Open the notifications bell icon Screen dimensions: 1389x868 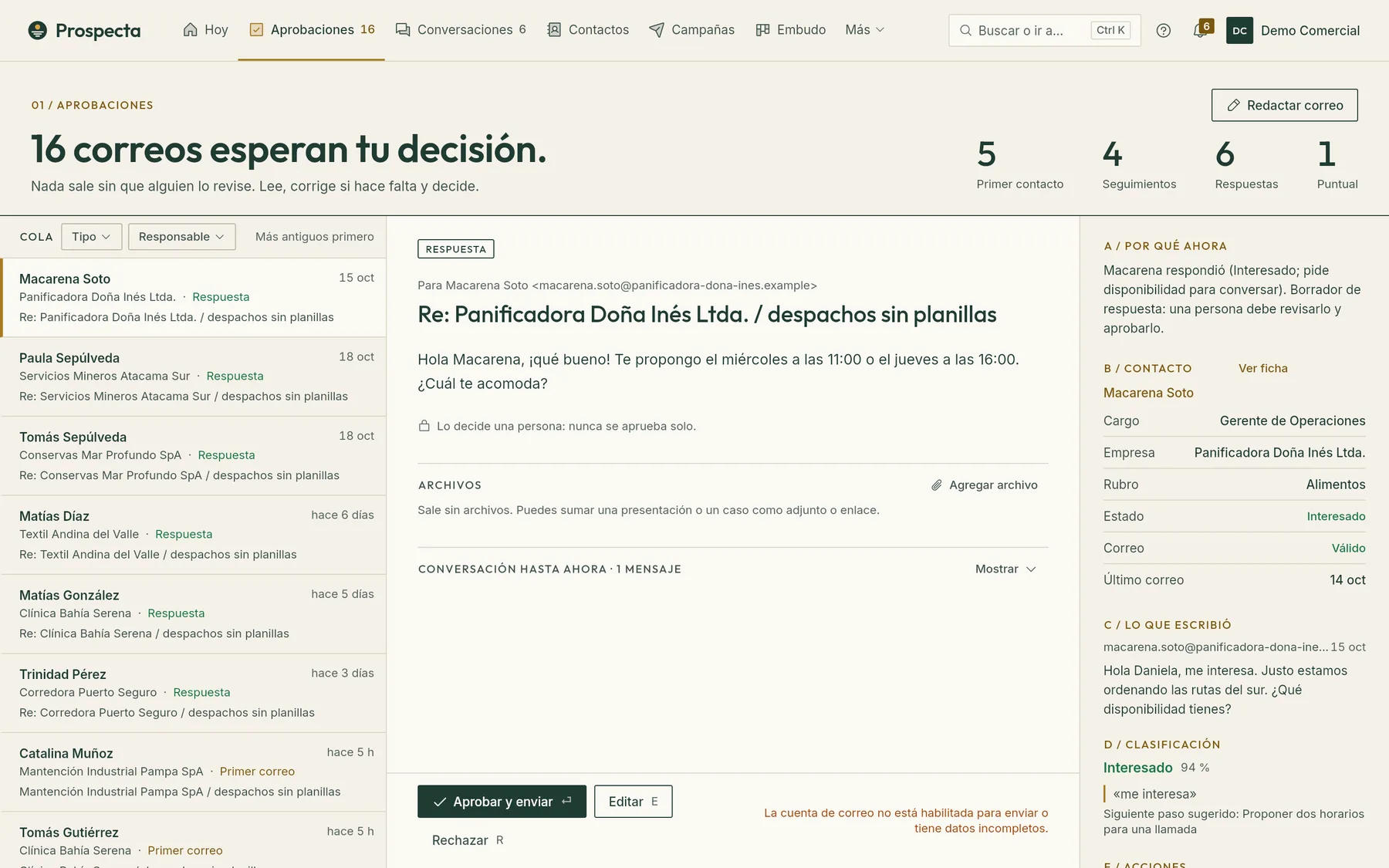coord(1200,30)
